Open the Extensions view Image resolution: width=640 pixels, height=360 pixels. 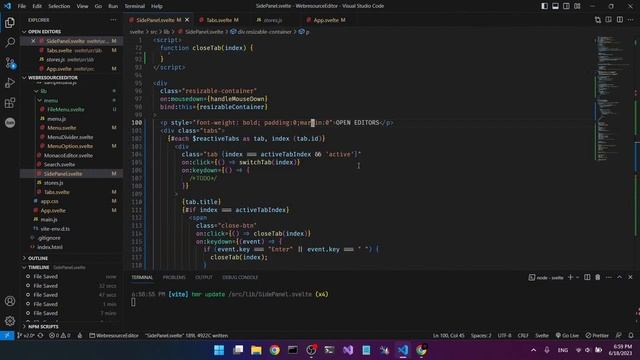10,102
